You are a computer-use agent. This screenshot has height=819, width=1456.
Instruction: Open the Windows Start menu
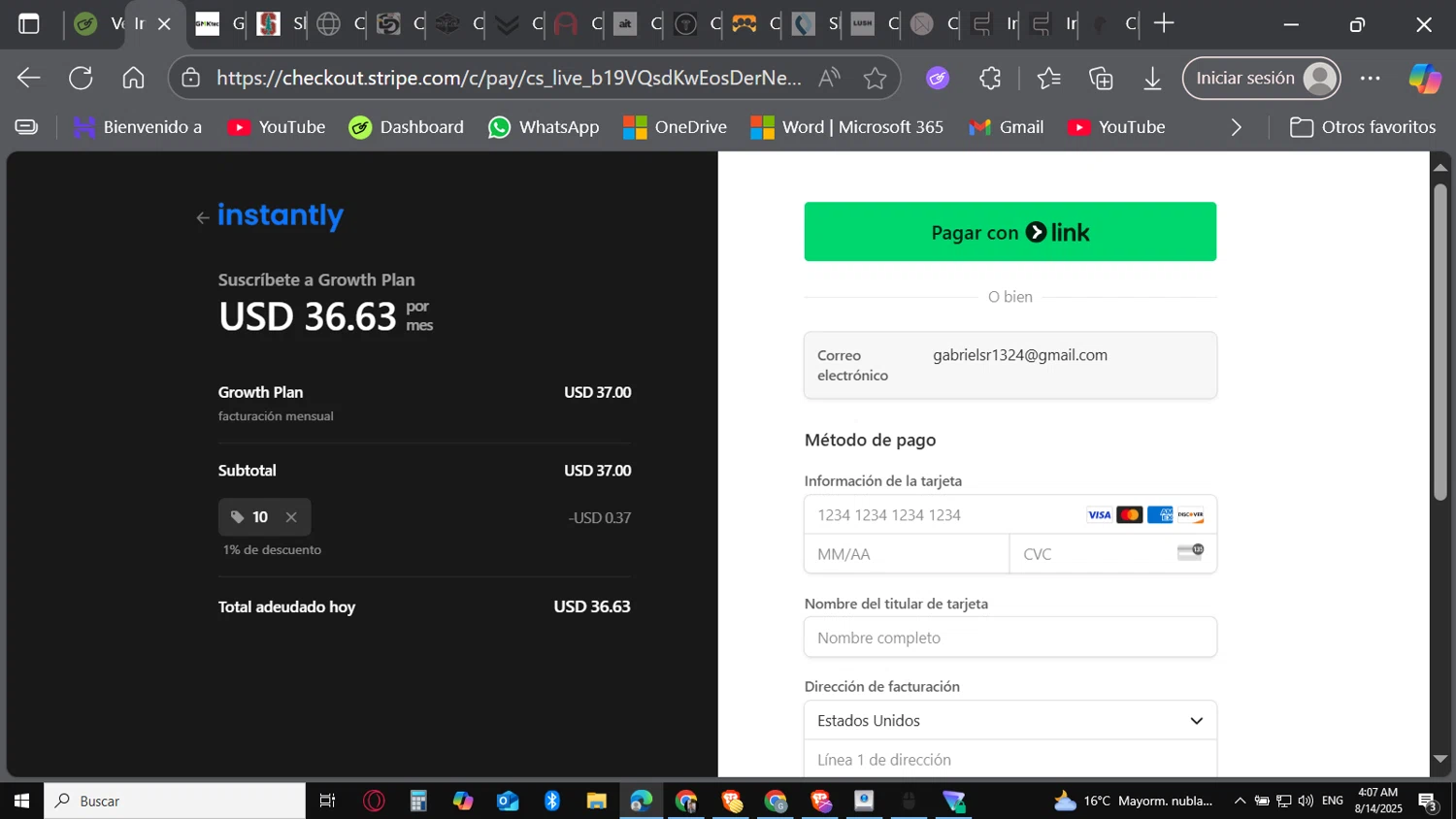[21, 802]
